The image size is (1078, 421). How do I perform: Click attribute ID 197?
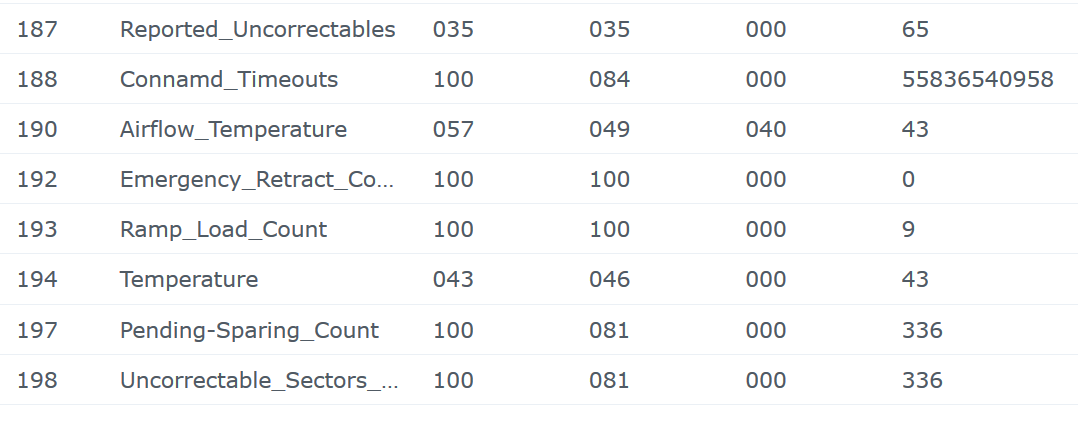coord(37,330)
